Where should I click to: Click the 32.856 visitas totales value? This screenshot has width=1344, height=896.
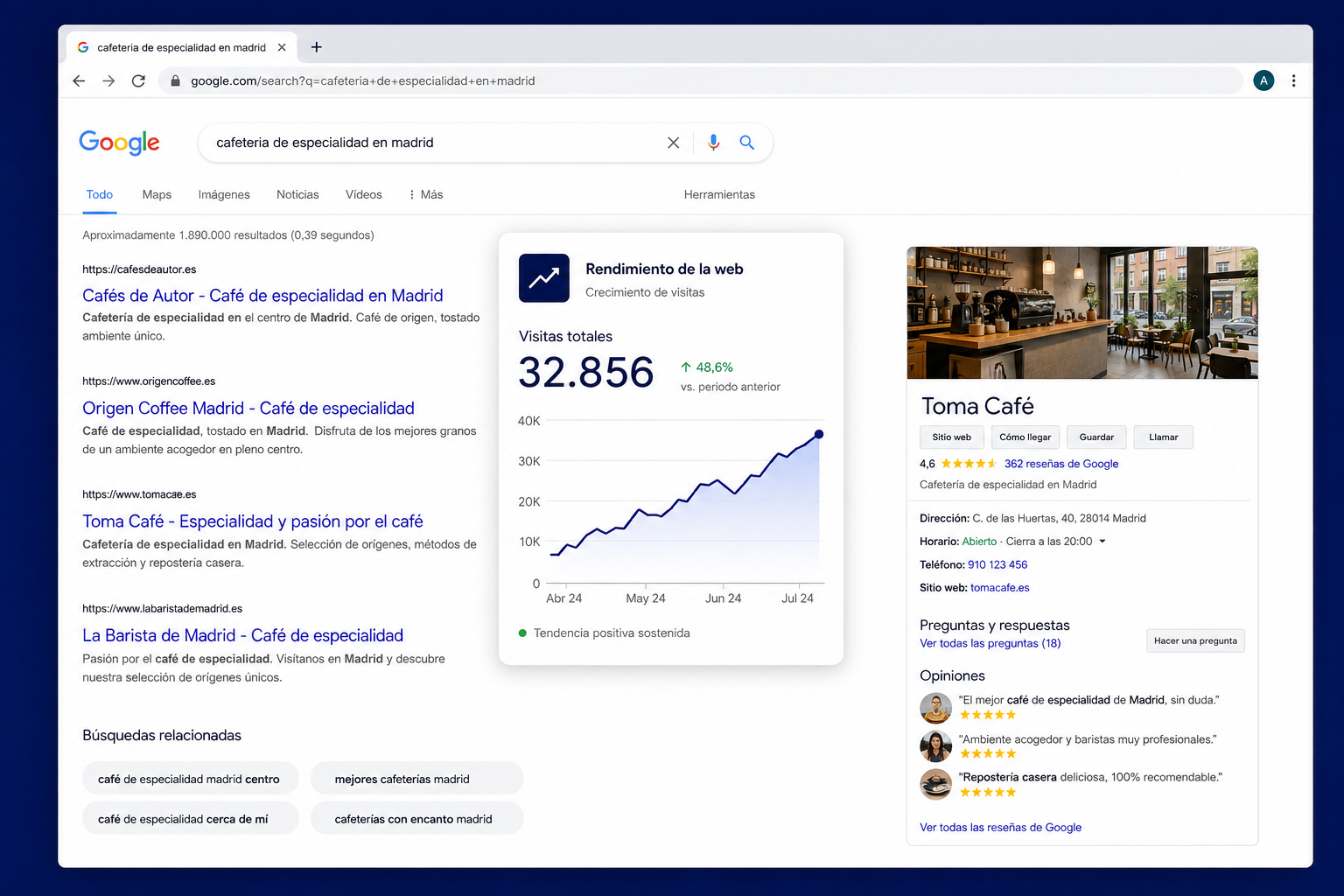[586, 373]
